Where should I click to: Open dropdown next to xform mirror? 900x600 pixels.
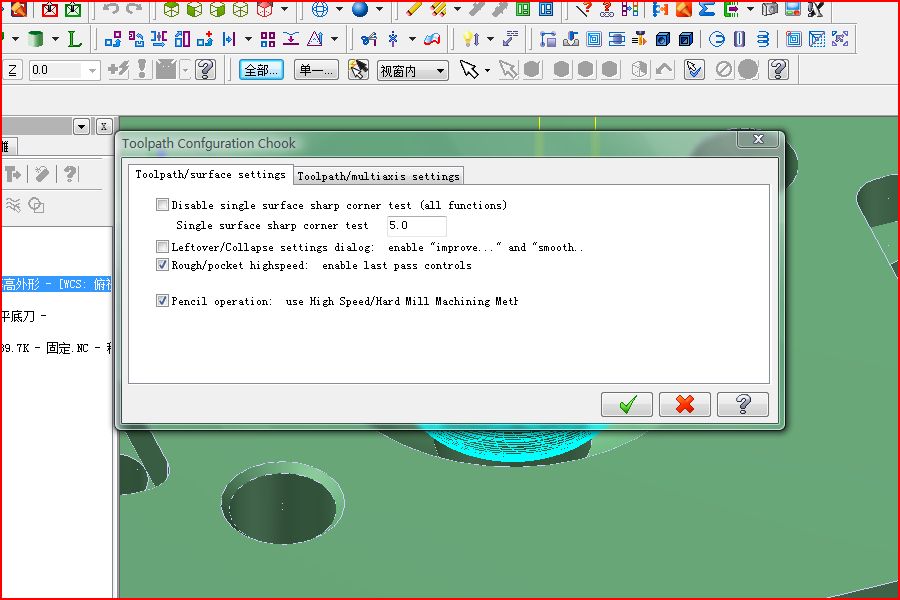248,39
